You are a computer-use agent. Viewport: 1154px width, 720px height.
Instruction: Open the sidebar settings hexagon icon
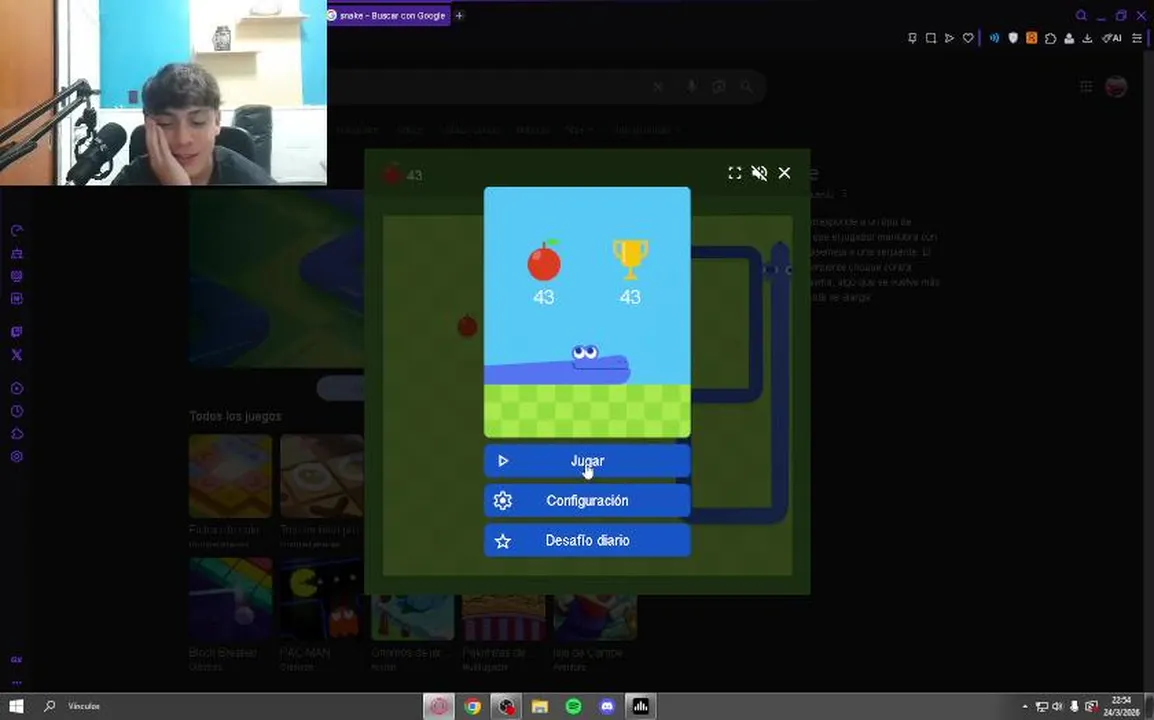click(17, 456)
